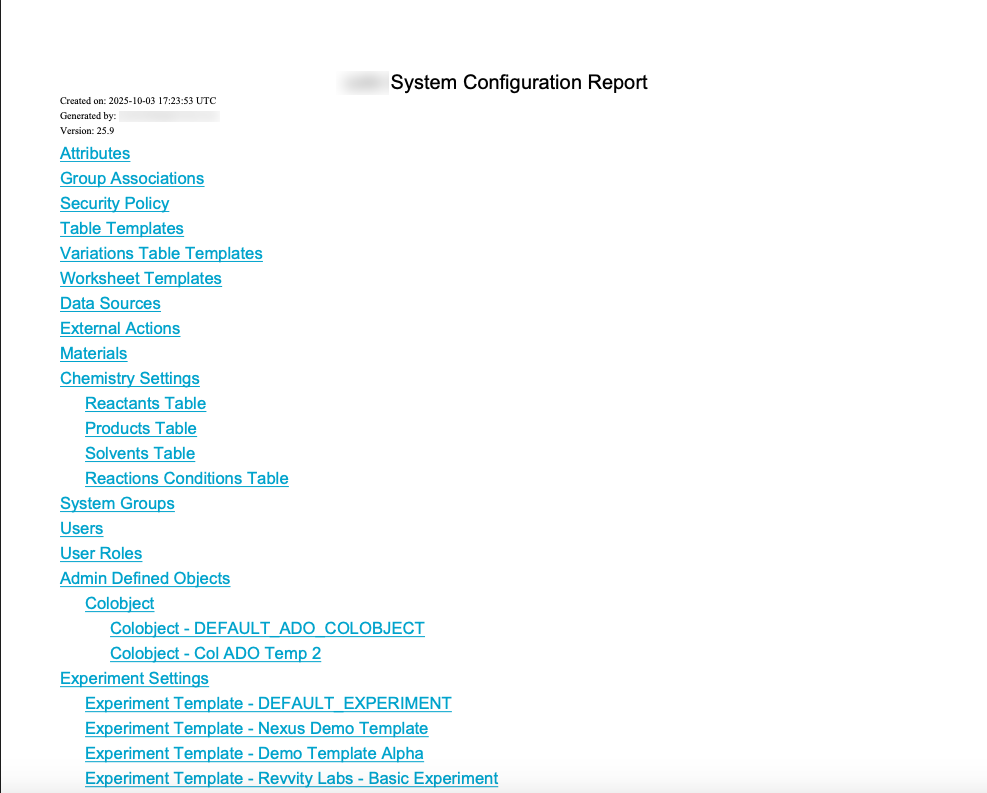Open Admin Defined Objects link

point(145,578)
